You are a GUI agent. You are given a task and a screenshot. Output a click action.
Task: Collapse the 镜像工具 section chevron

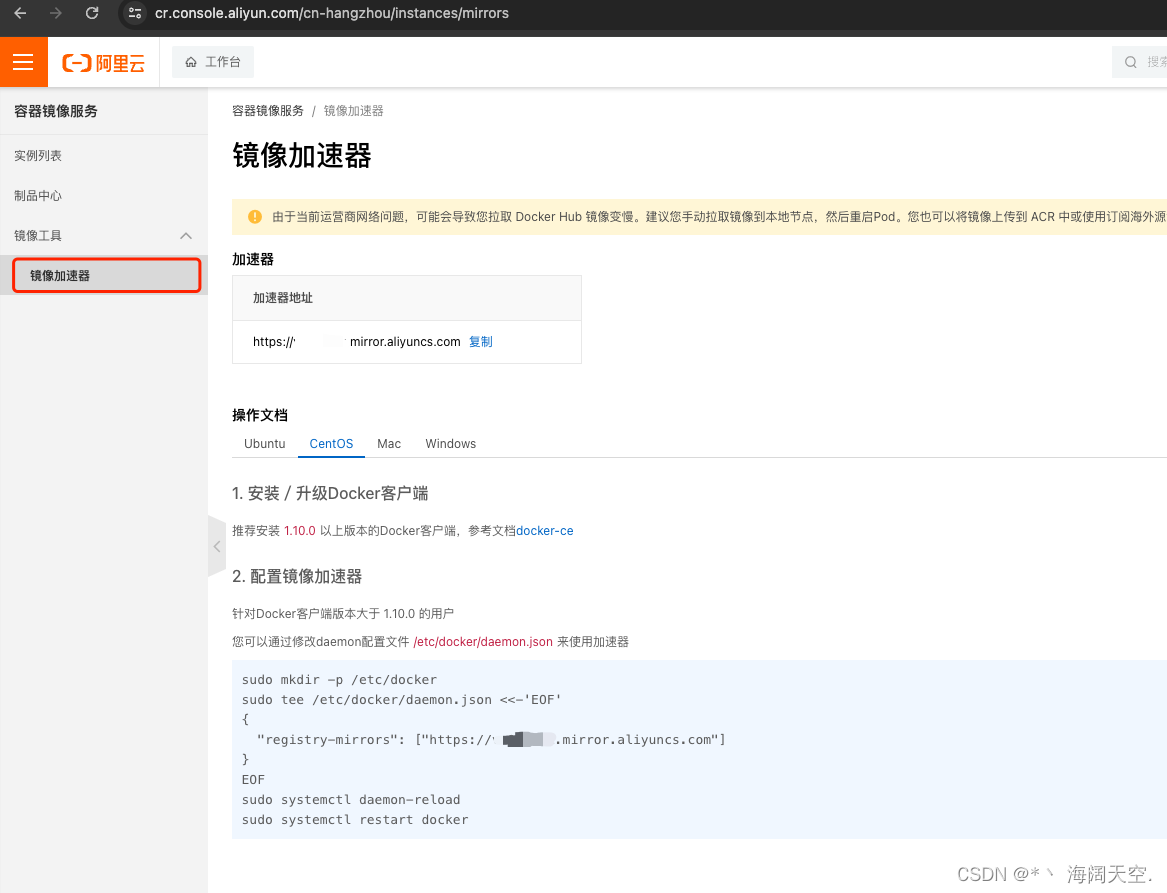pyautogui.click(x=186, y=236)
